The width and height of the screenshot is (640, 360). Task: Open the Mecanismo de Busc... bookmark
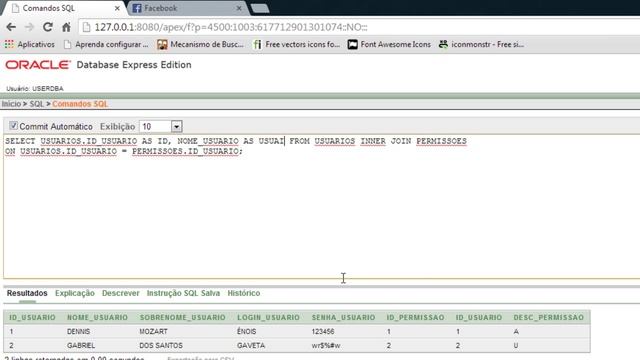(x=200, y=44)
